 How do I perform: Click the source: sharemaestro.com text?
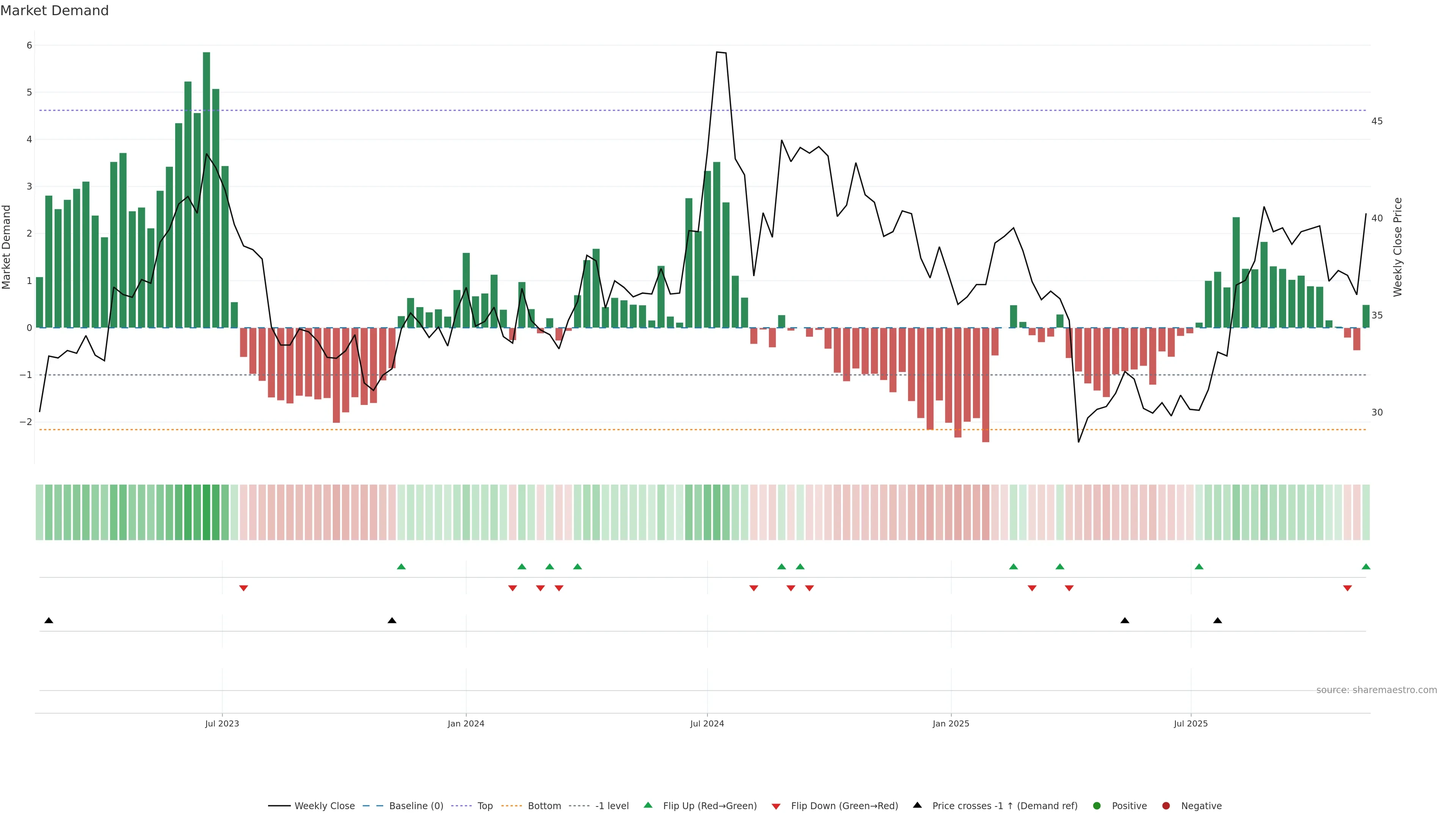click(1376, 690)
